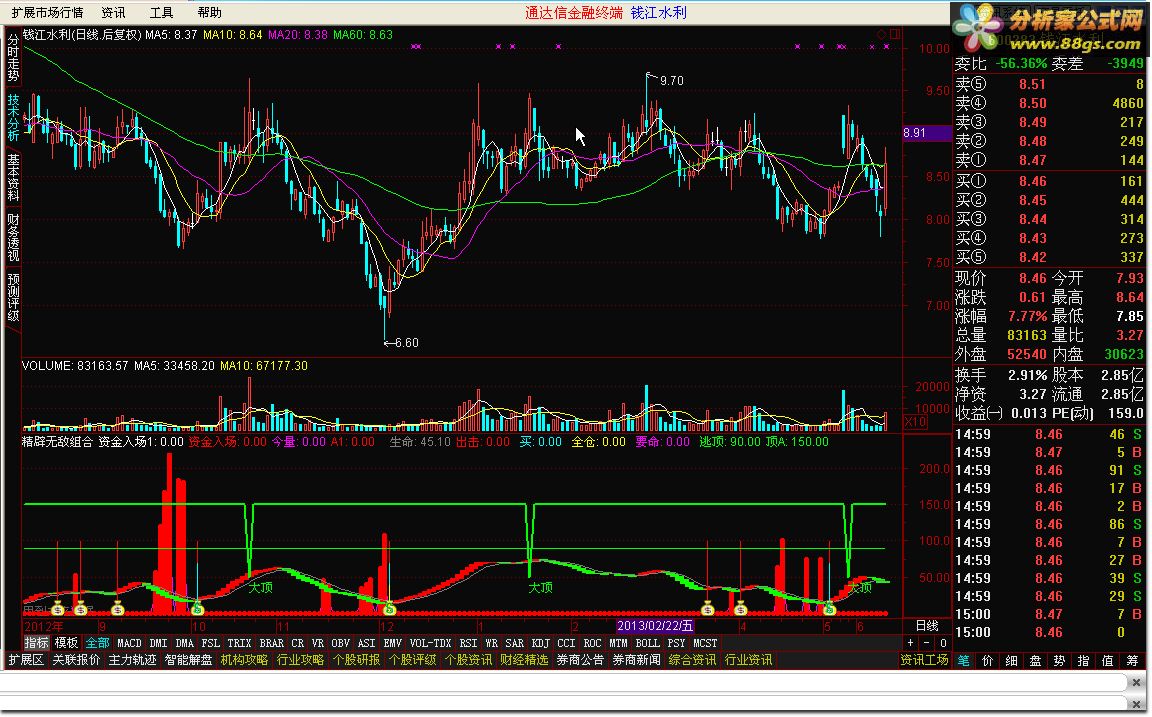Click the 涨幅 value 7.77%

1027,316
